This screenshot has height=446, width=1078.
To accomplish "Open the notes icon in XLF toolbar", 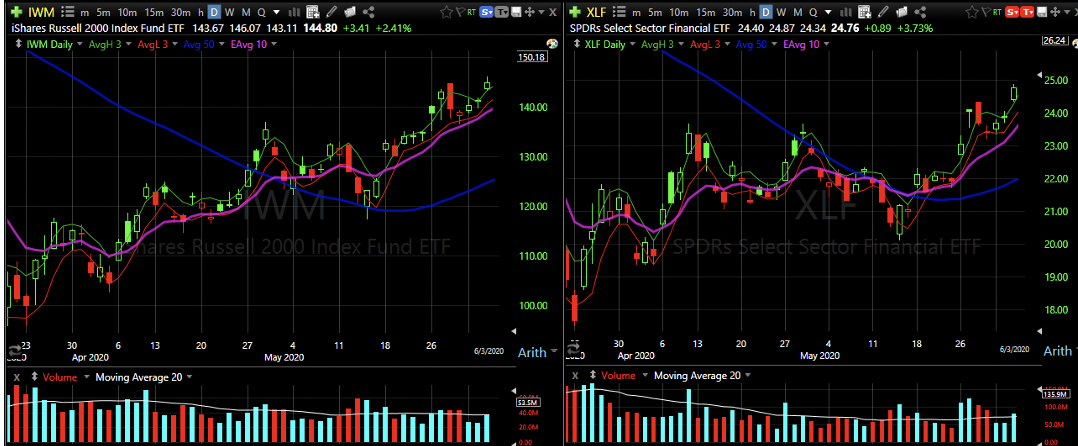I will point(901,12).
